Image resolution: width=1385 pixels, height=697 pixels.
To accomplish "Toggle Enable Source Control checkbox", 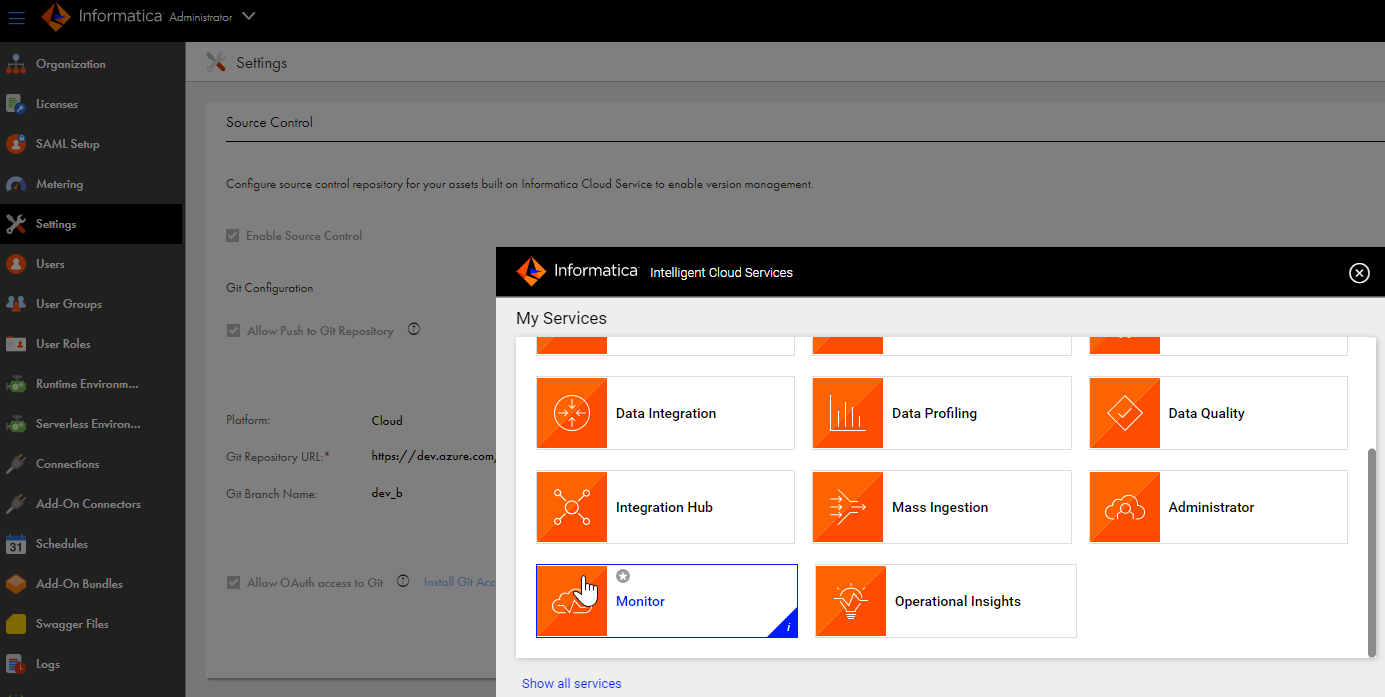I will tap(233, 236).
